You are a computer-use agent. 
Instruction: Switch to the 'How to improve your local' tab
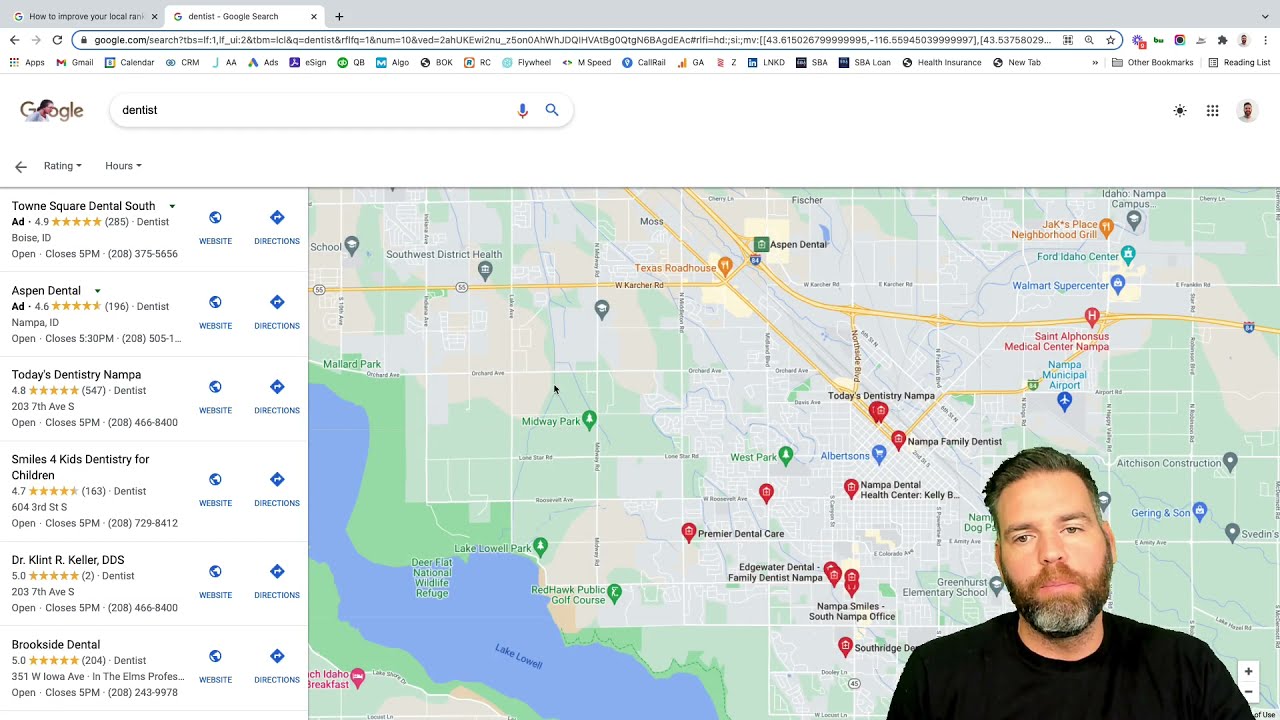[x=86, y=16]
